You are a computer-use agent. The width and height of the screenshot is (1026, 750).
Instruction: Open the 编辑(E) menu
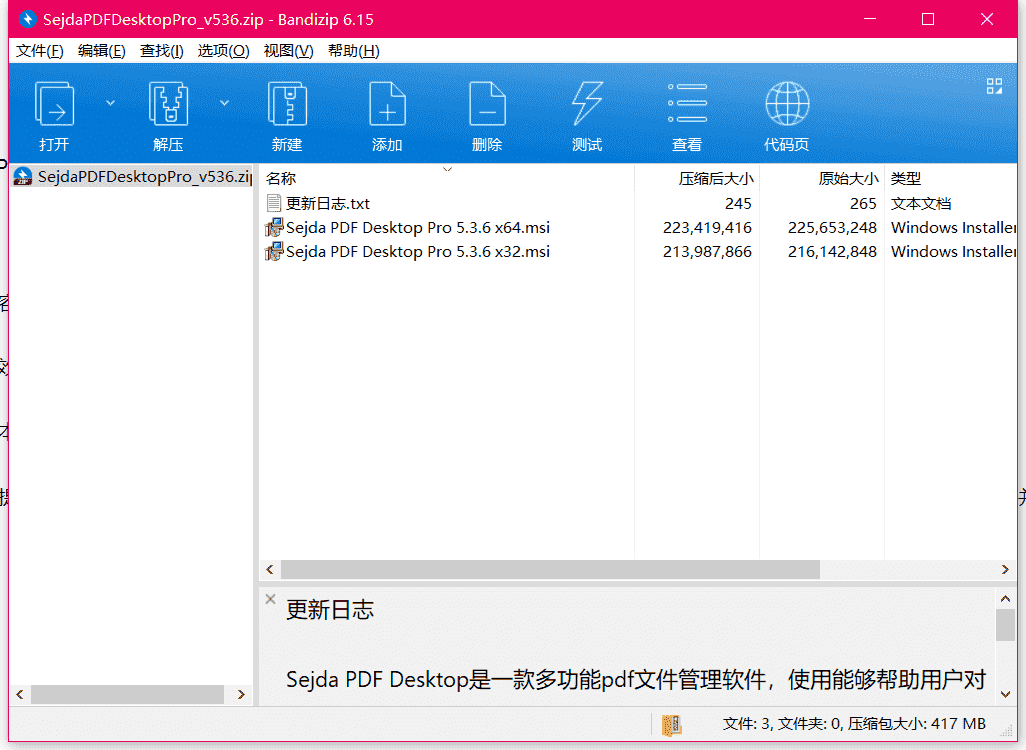(101, 51)
